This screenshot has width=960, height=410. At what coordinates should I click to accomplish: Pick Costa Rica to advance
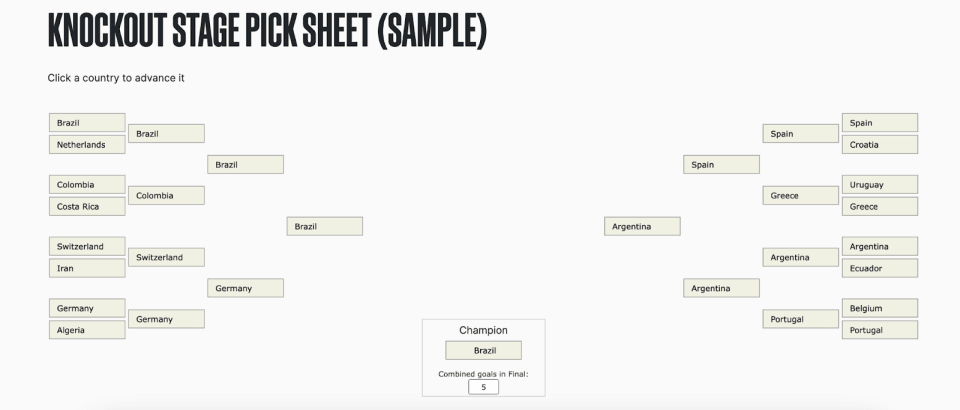[x=87, y=207]
